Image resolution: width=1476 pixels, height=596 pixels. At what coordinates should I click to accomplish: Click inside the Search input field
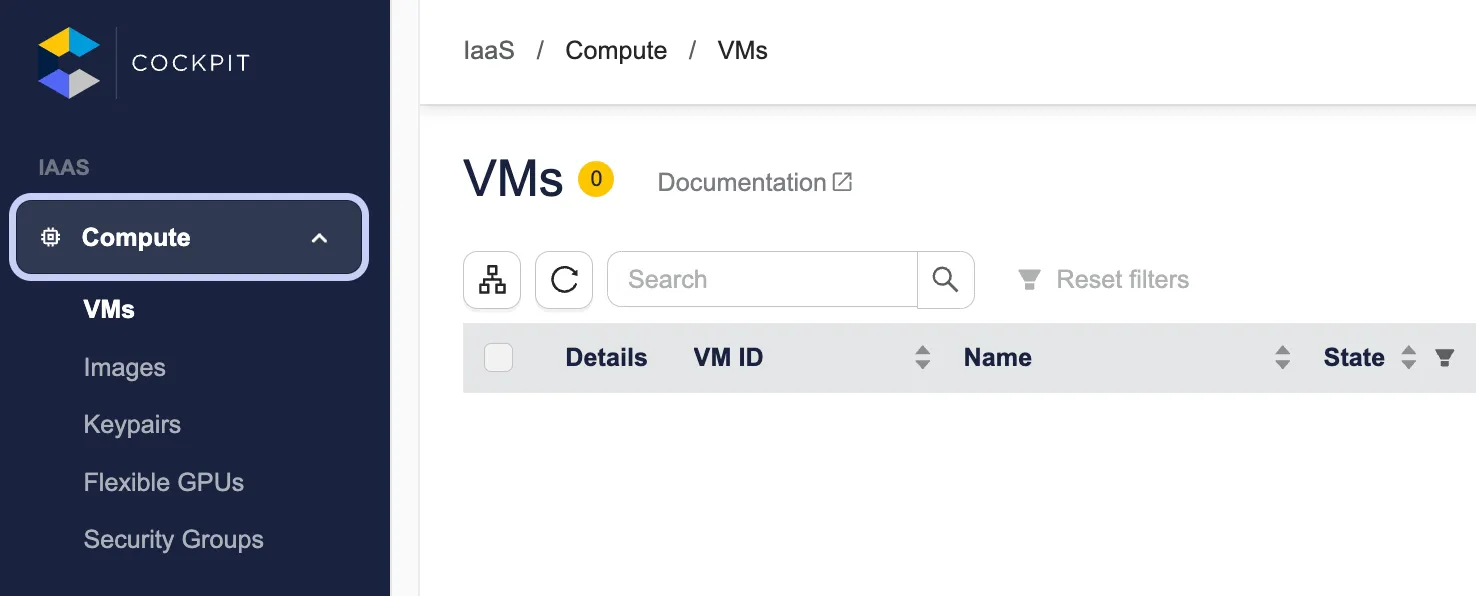760,280
